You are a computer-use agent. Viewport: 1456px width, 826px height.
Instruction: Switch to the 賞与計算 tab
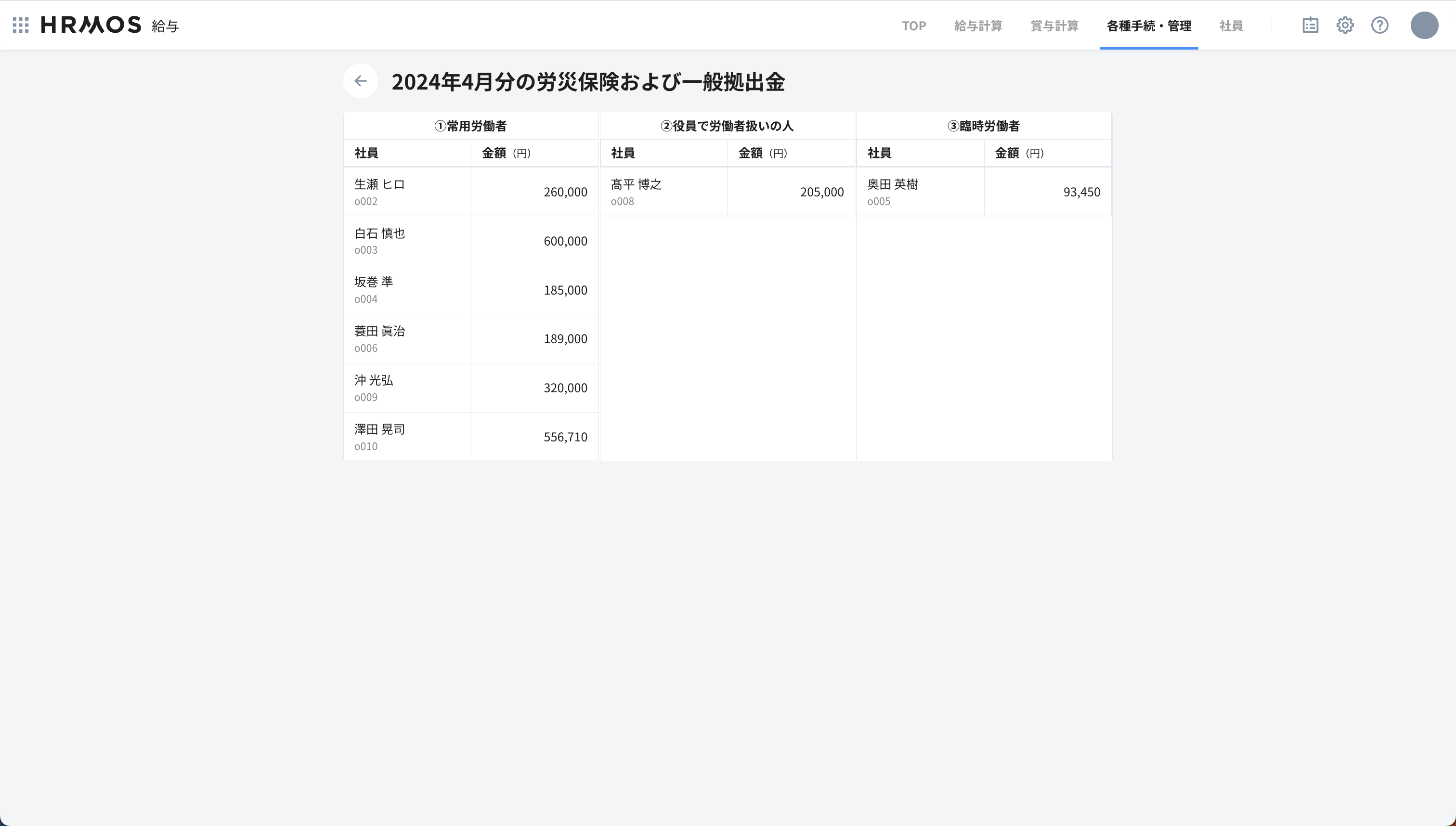1054,26
